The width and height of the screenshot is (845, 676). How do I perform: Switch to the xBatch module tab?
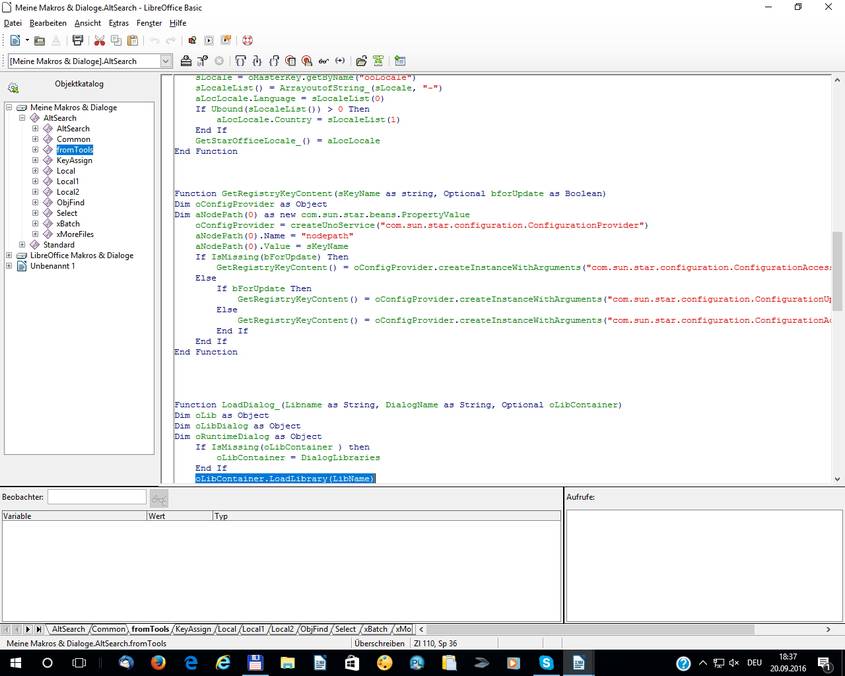click(376, 629)
